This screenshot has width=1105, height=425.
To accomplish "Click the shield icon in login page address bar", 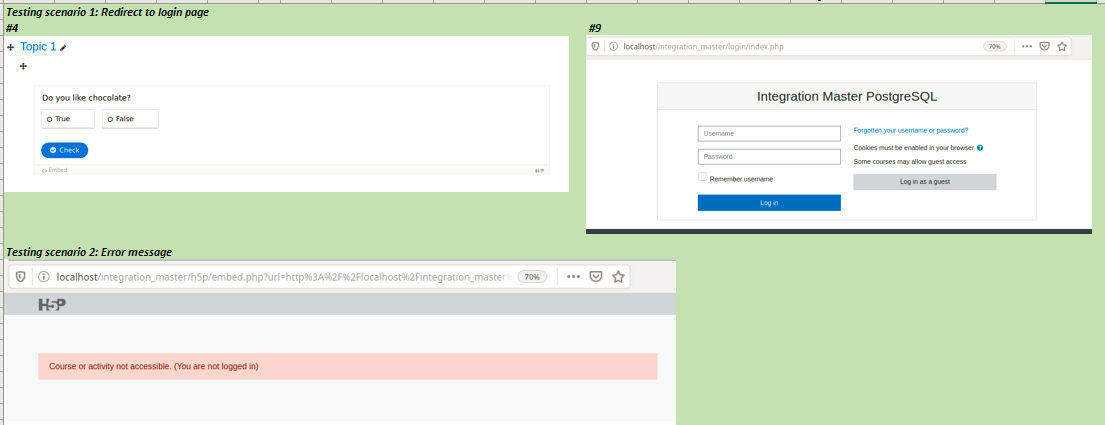I will [595, 47].
